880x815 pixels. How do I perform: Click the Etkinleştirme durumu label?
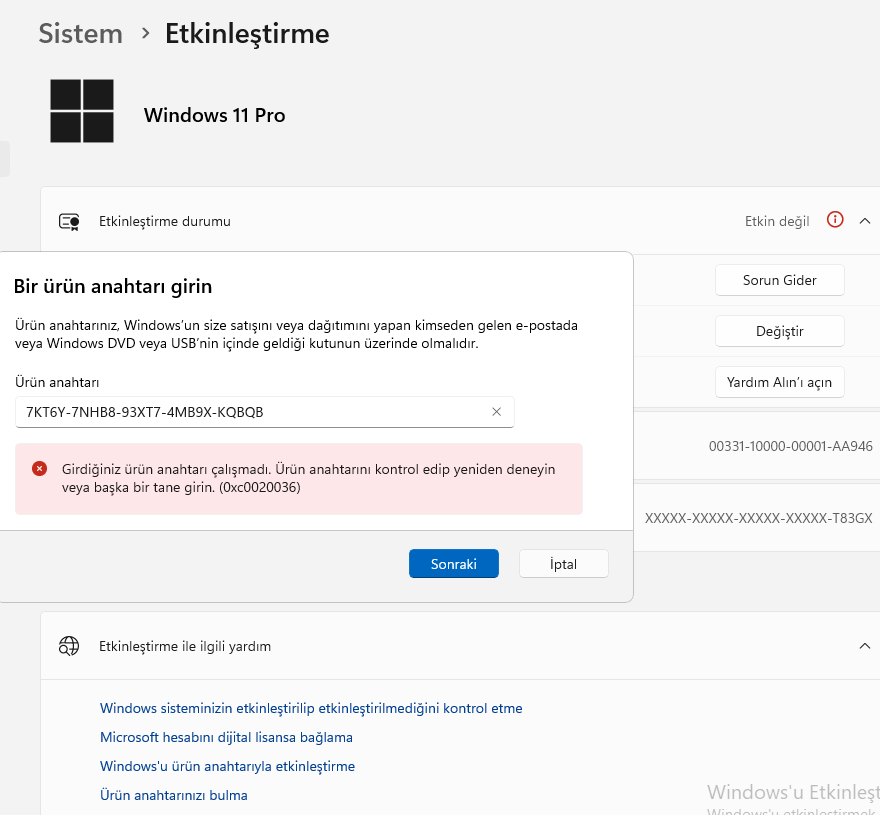click(x=164, y=222)
